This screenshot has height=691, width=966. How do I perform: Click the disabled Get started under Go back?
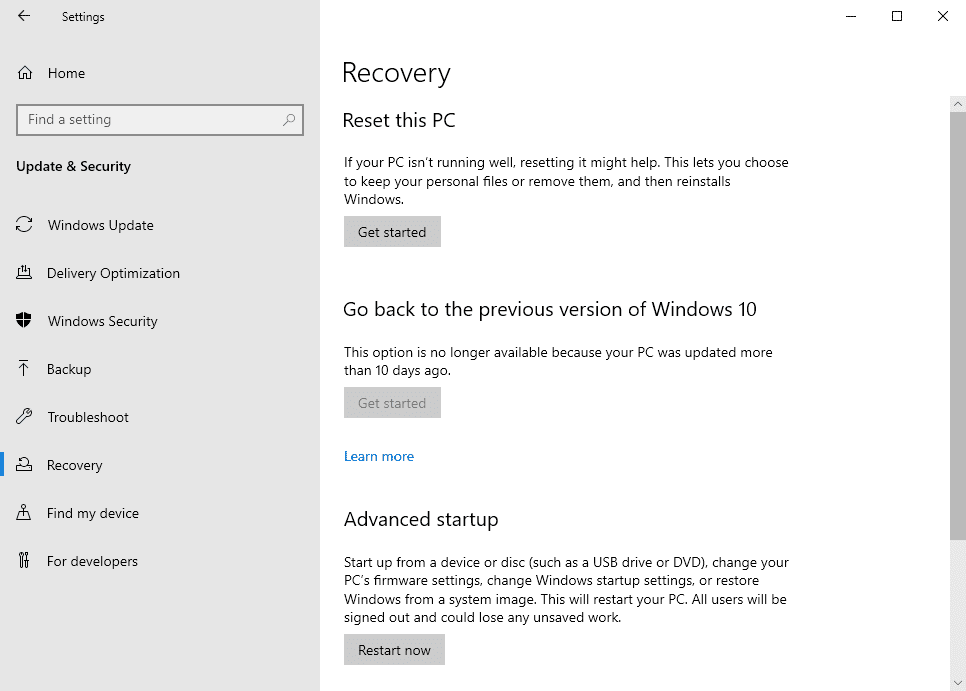392,403
